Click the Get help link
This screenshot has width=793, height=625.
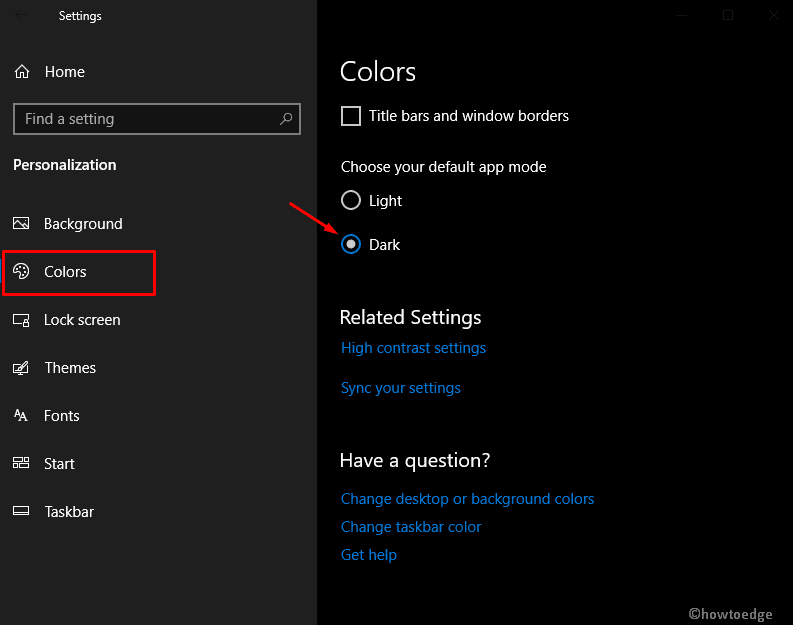pos(369,555)
